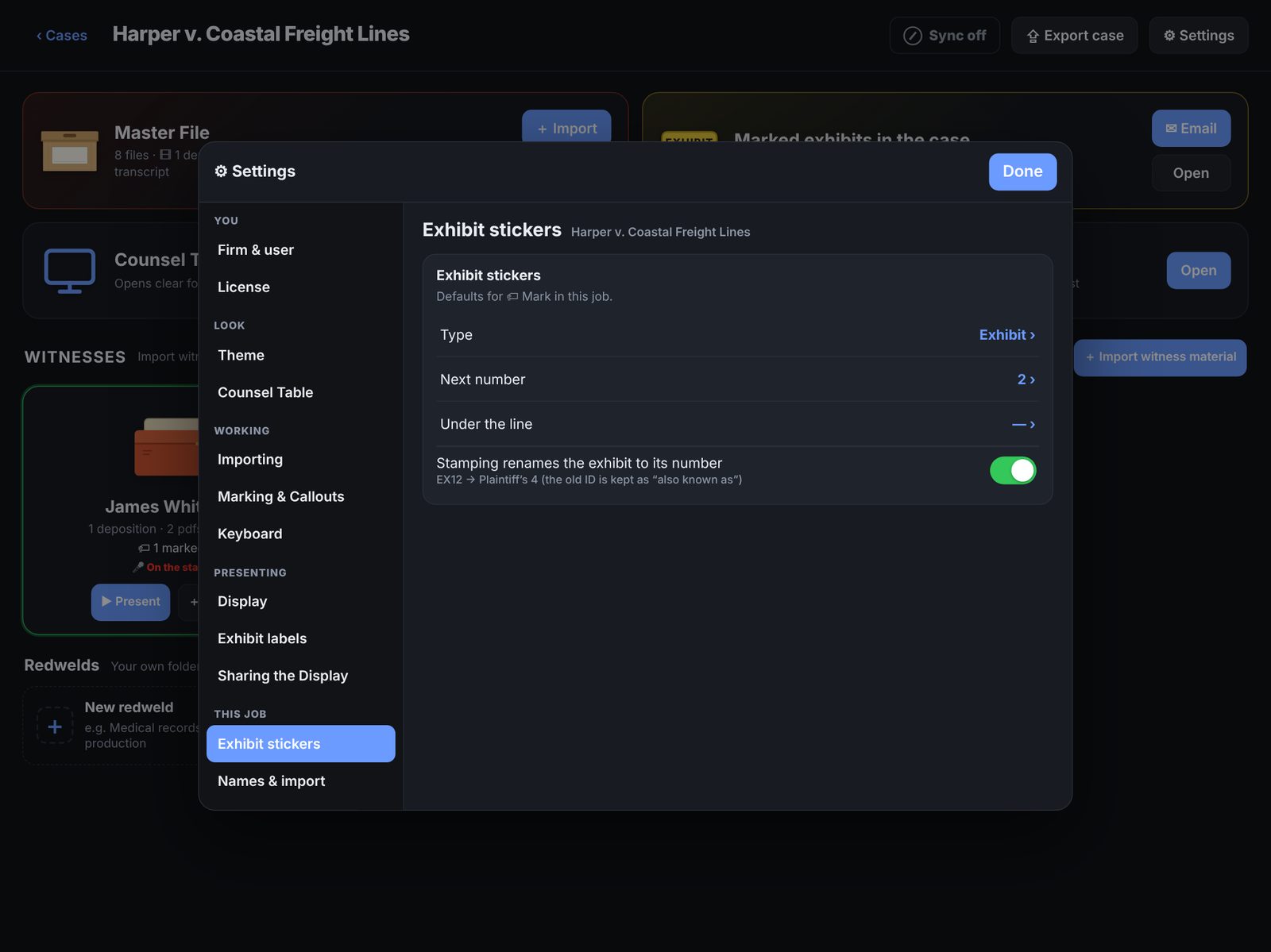1271x952 pixels.
Task: Click the Sync off button
Action: (x=945, y=36)
